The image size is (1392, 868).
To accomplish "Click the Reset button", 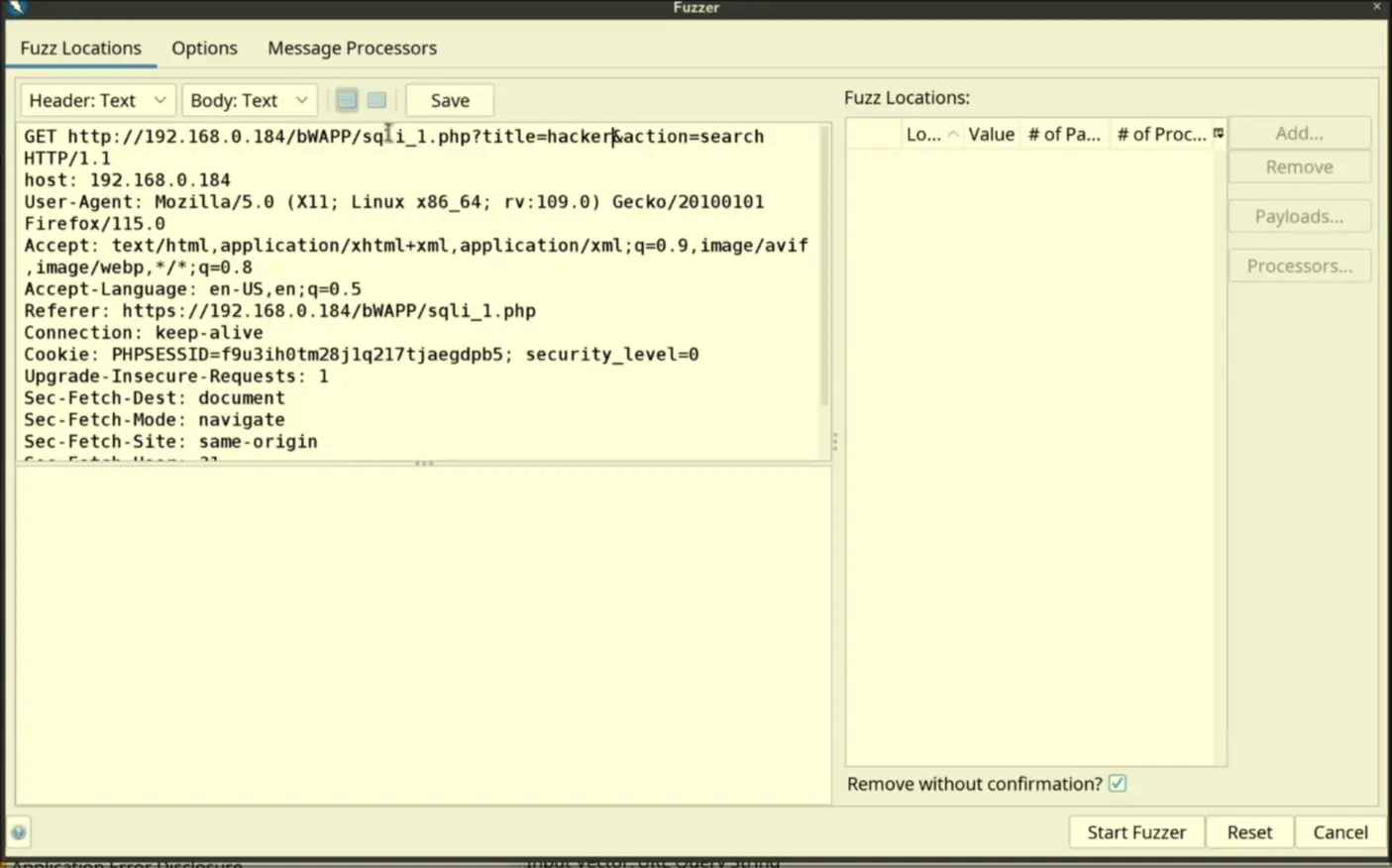I will point(1249,832).
